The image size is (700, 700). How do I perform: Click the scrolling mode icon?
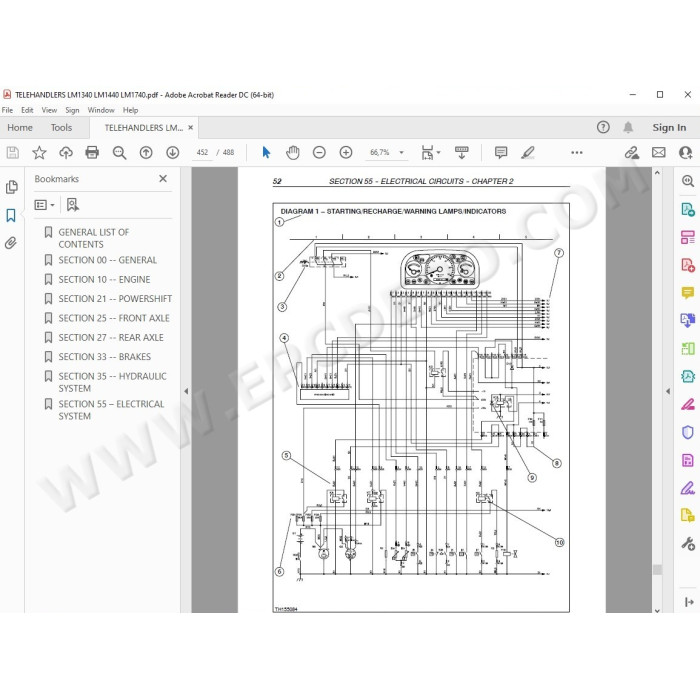tap(462, 153)
